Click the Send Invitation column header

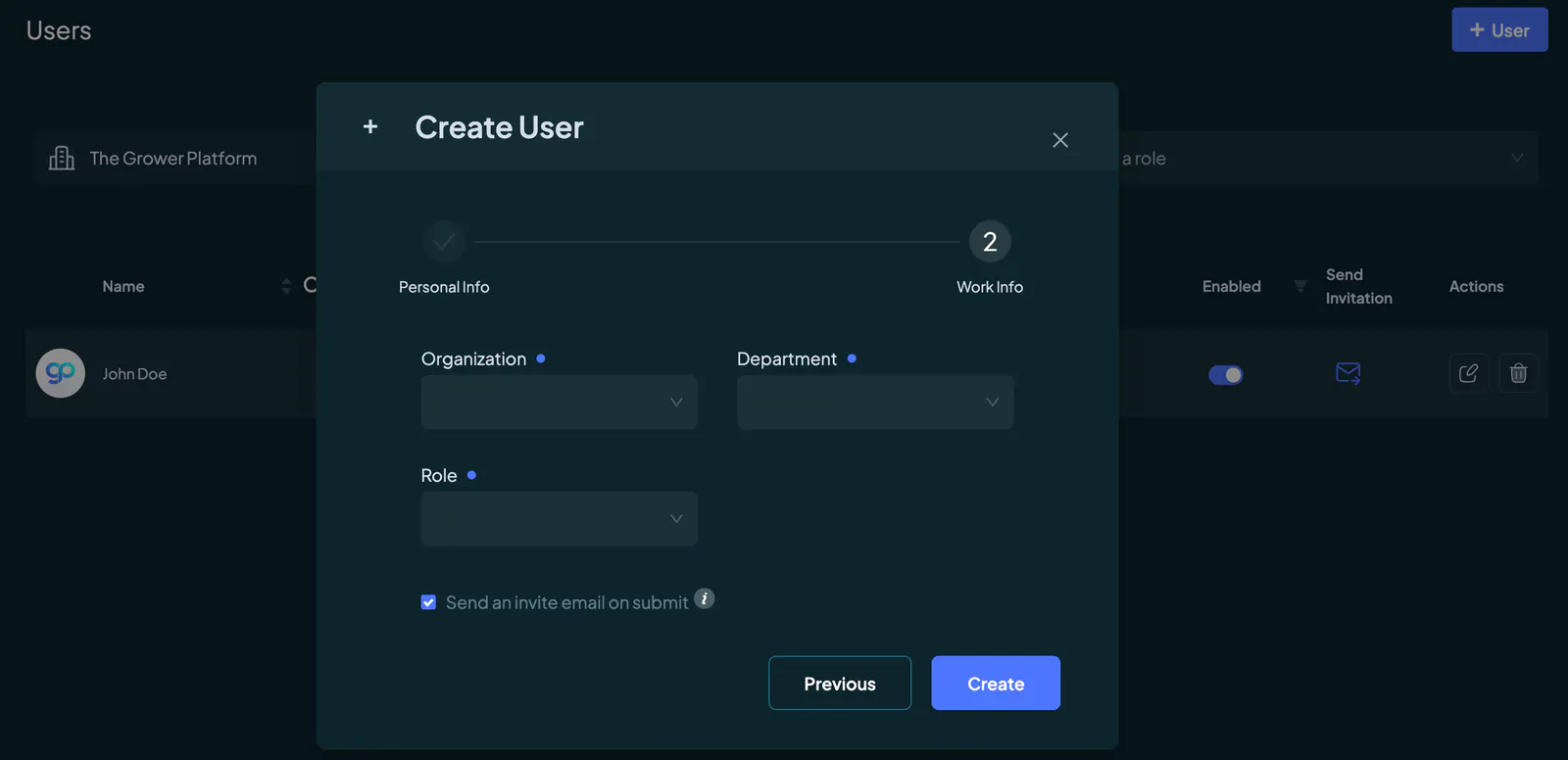[1359, 286]
